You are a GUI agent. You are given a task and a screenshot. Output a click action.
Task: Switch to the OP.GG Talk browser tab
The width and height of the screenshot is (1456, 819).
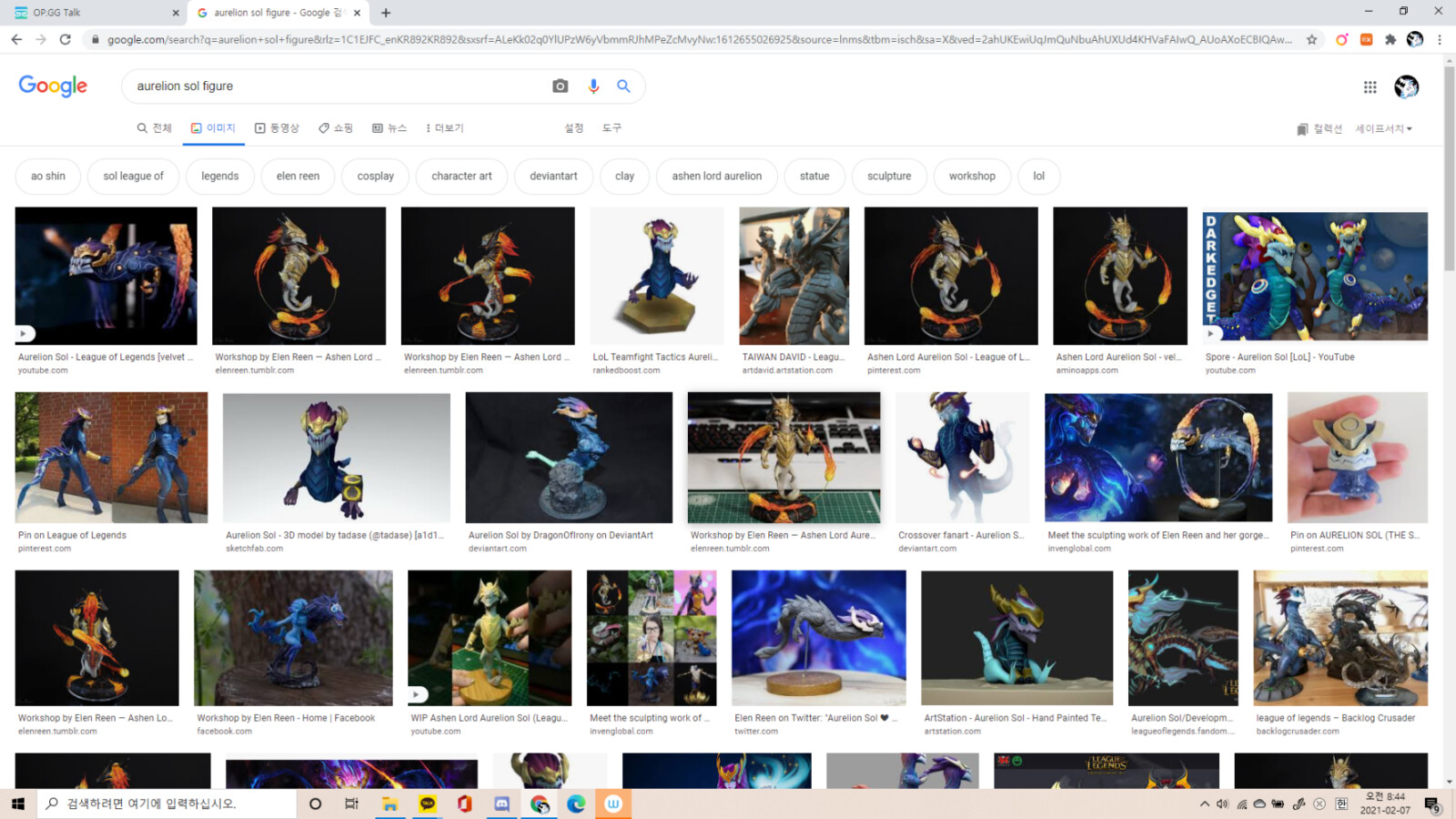coord(91,13)
